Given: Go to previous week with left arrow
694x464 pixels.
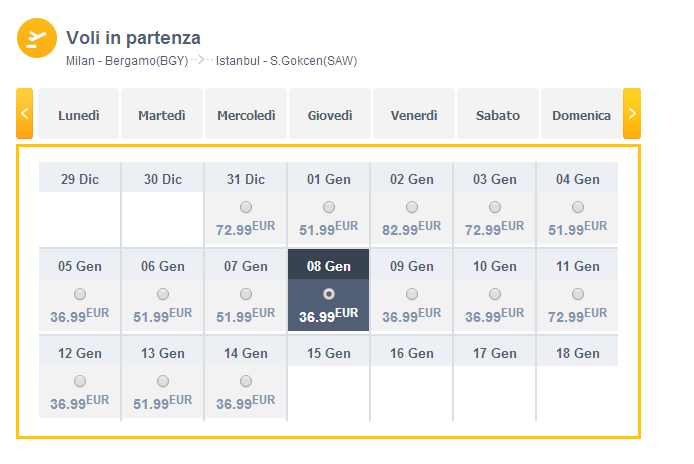Looking at the screenshot, I should point(25,113).
